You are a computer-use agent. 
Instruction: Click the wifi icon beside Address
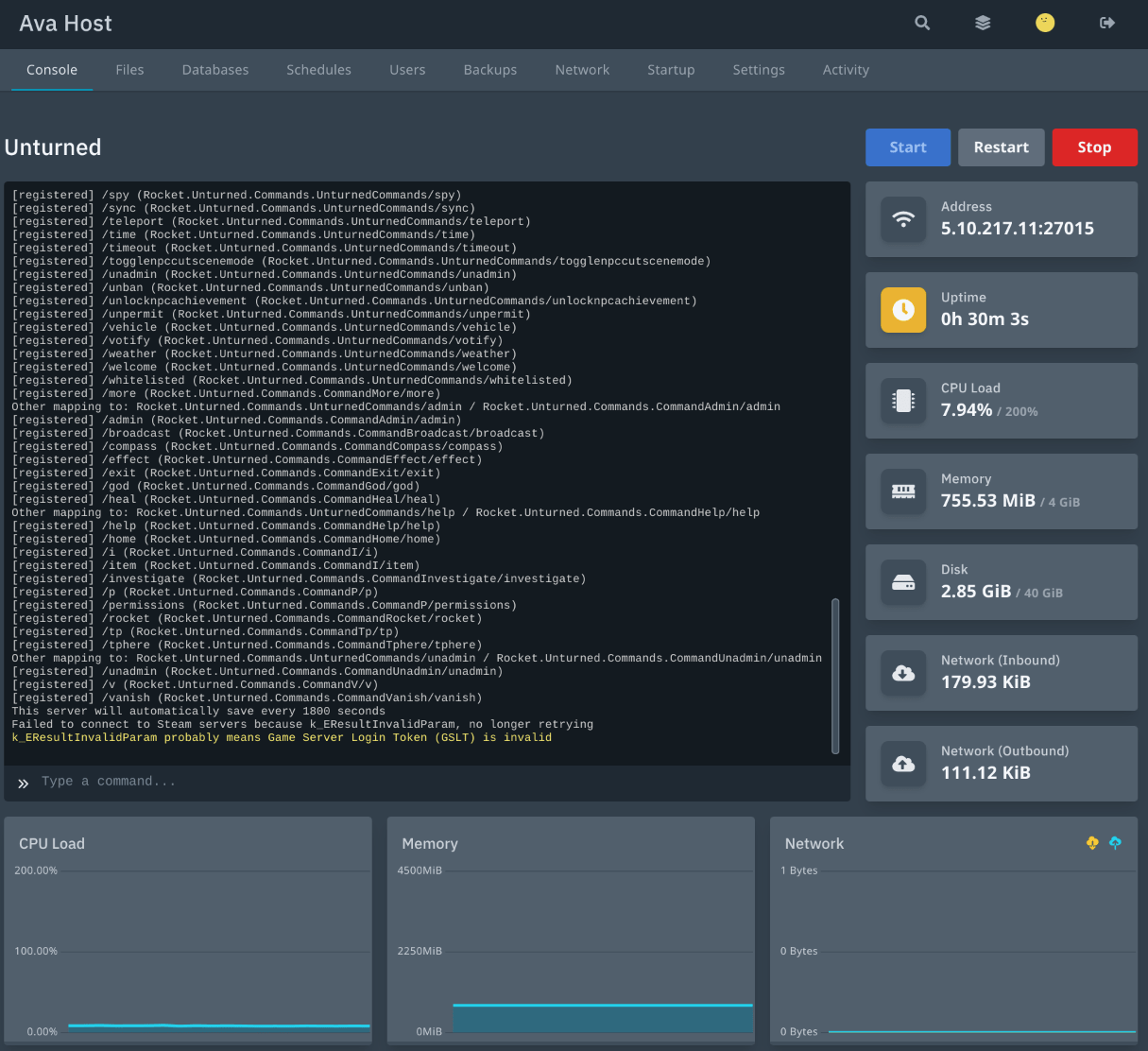click(903, 219)
